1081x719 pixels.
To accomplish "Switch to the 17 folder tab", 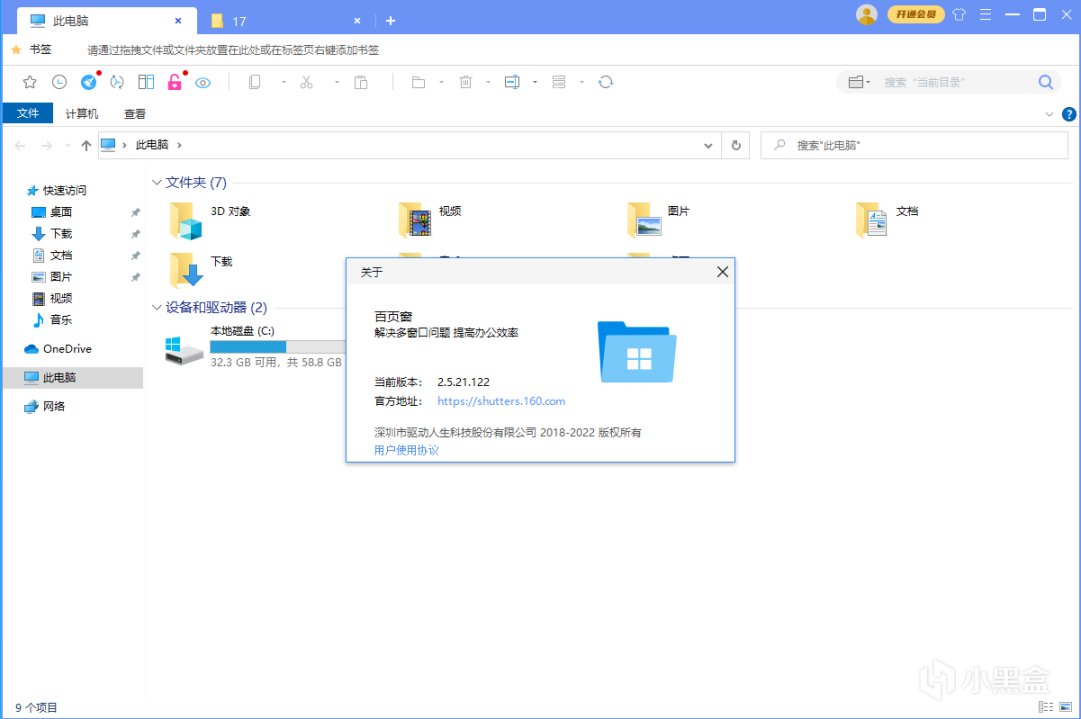I will pos(286,21).
